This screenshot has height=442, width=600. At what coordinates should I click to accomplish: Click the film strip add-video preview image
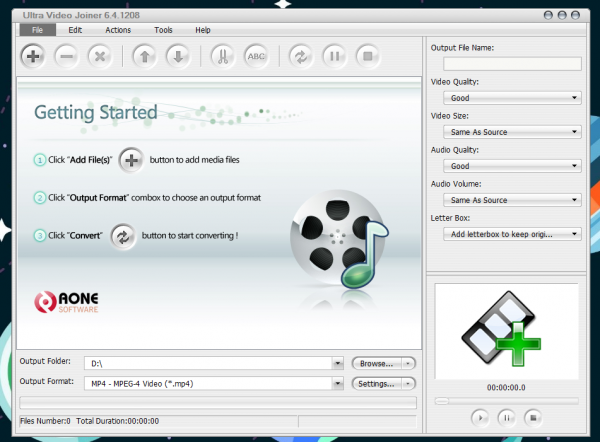click(x=501, y=328)
